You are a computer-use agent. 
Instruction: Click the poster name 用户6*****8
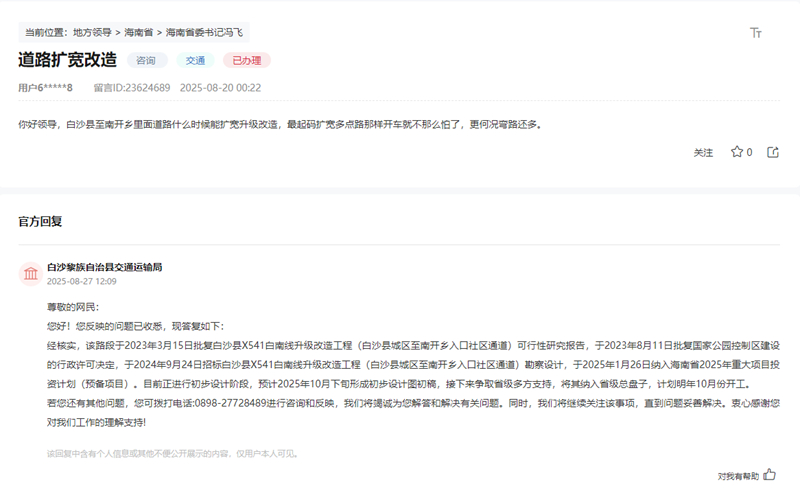pos(45,88)
